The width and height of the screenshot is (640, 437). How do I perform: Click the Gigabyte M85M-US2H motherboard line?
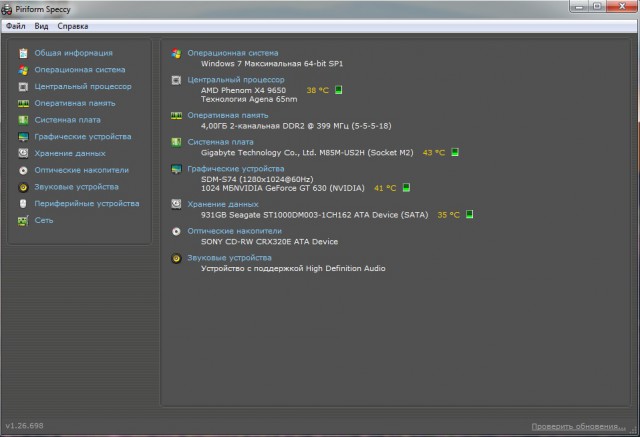307,153
